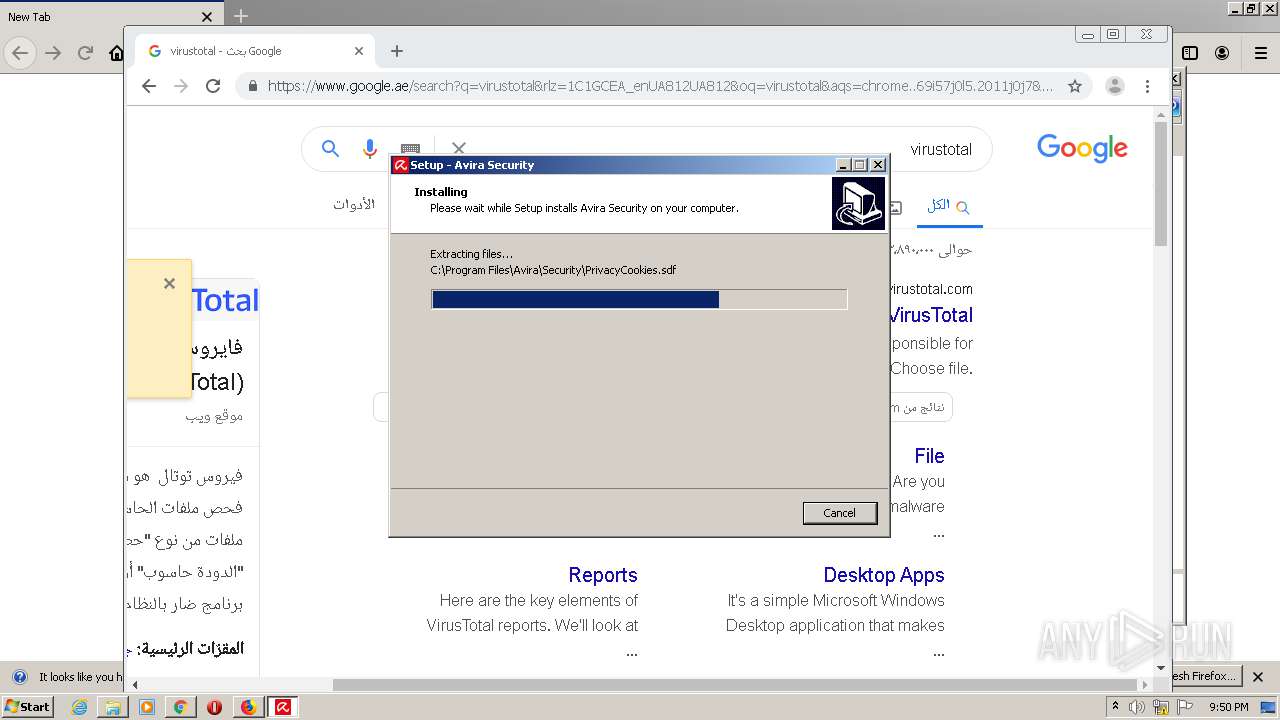Close the virustotal Google search tab
The image size is (1280, 720).
pyautogui.click(x=359, y=51)
